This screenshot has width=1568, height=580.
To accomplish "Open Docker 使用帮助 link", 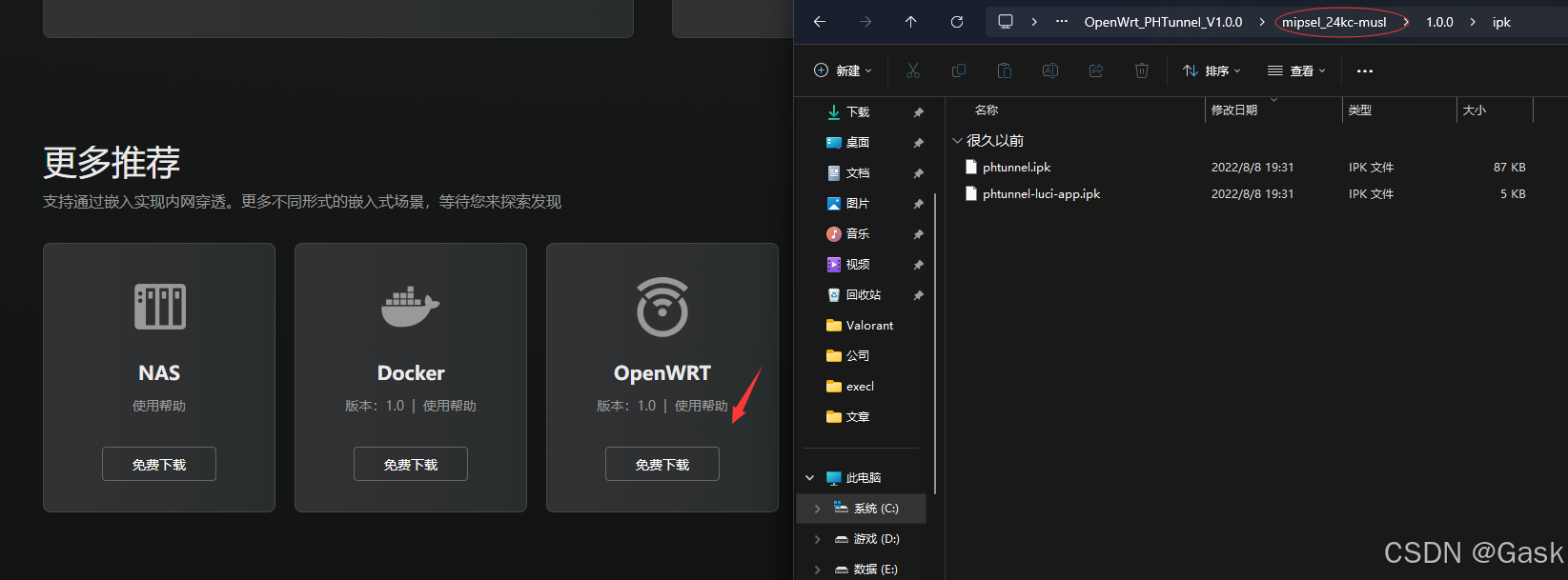I will point(450,406).
